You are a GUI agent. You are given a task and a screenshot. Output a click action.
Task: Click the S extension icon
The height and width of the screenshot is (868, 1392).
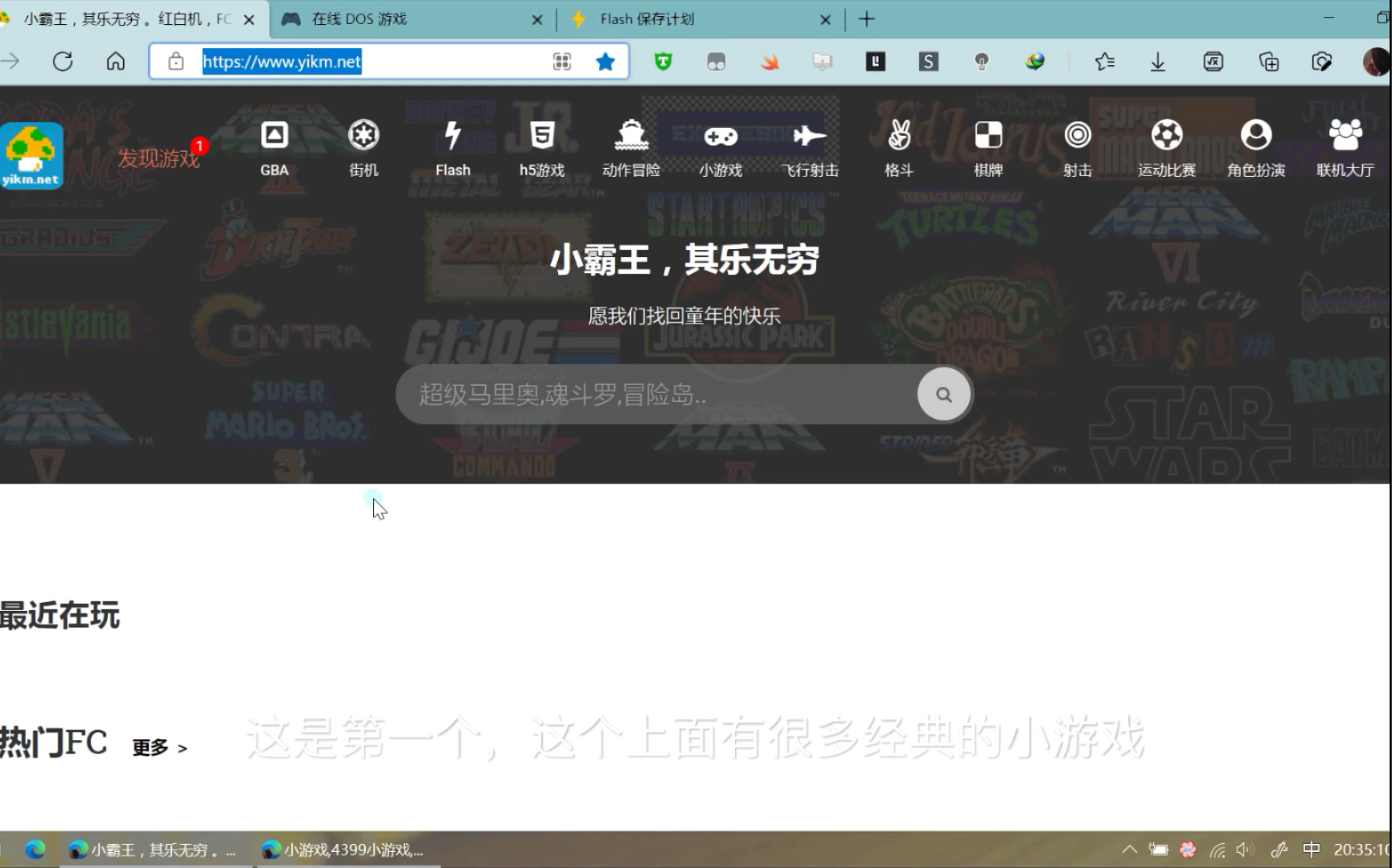tap(929, 61)
